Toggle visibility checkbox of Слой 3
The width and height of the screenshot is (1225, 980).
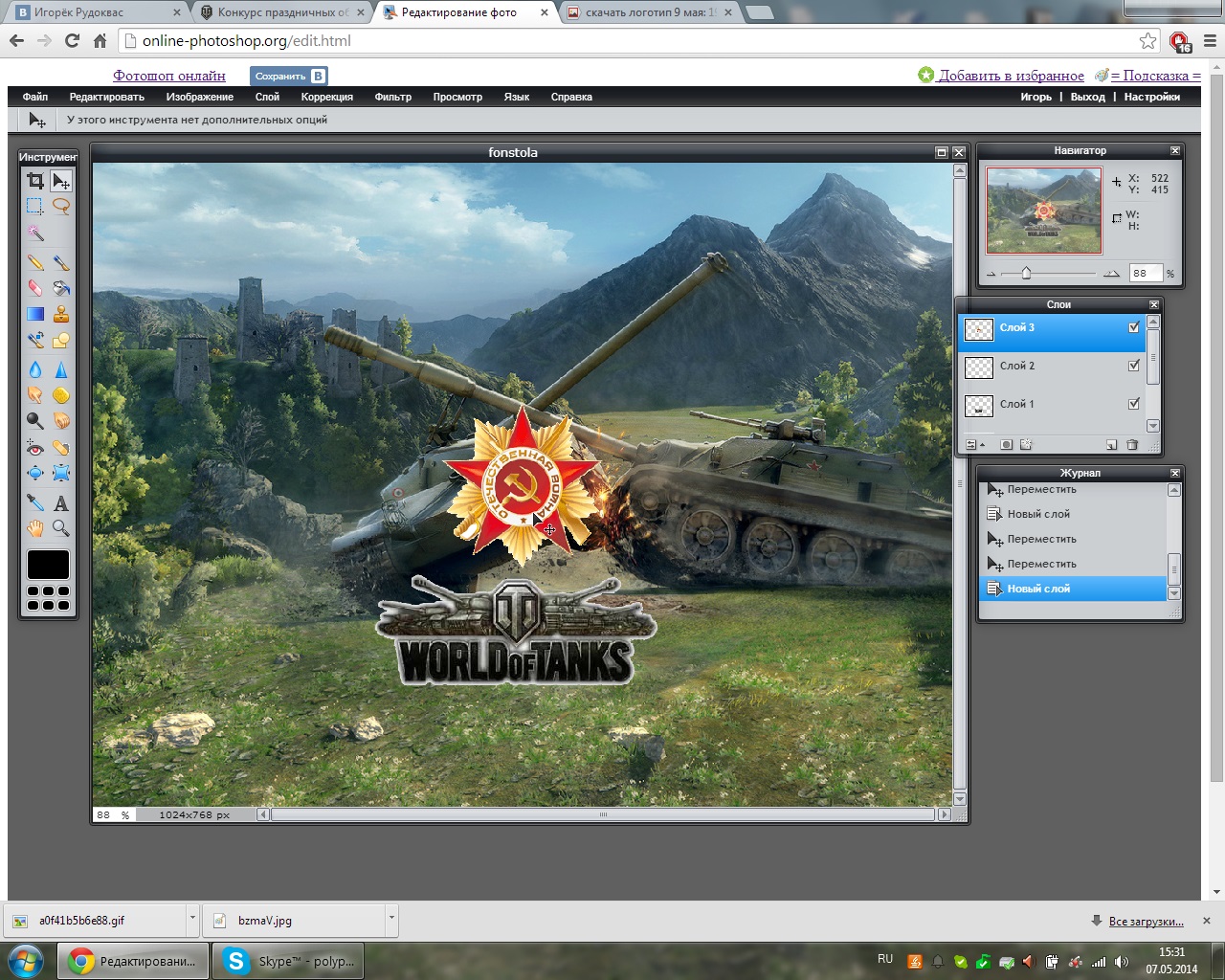(x=1134, y=327)
